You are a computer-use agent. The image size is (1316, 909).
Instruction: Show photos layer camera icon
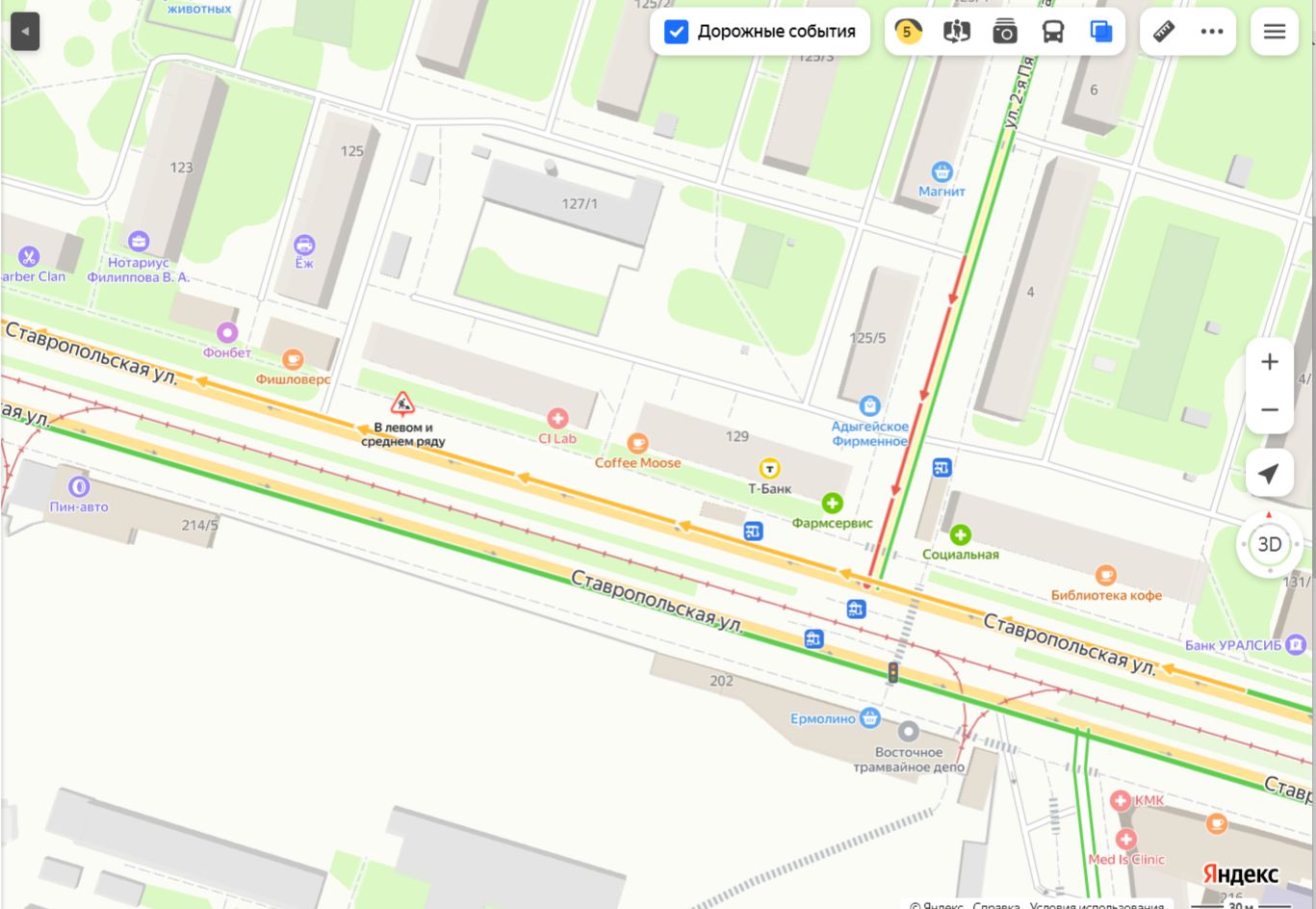(1004, 32)
